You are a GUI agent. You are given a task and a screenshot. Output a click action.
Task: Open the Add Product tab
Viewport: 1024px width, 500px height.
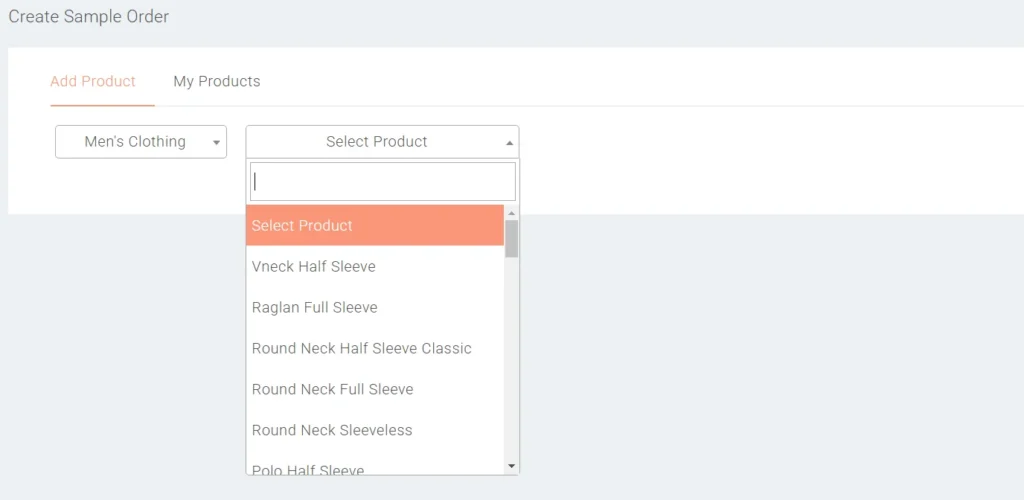click(x=93, y=82)
